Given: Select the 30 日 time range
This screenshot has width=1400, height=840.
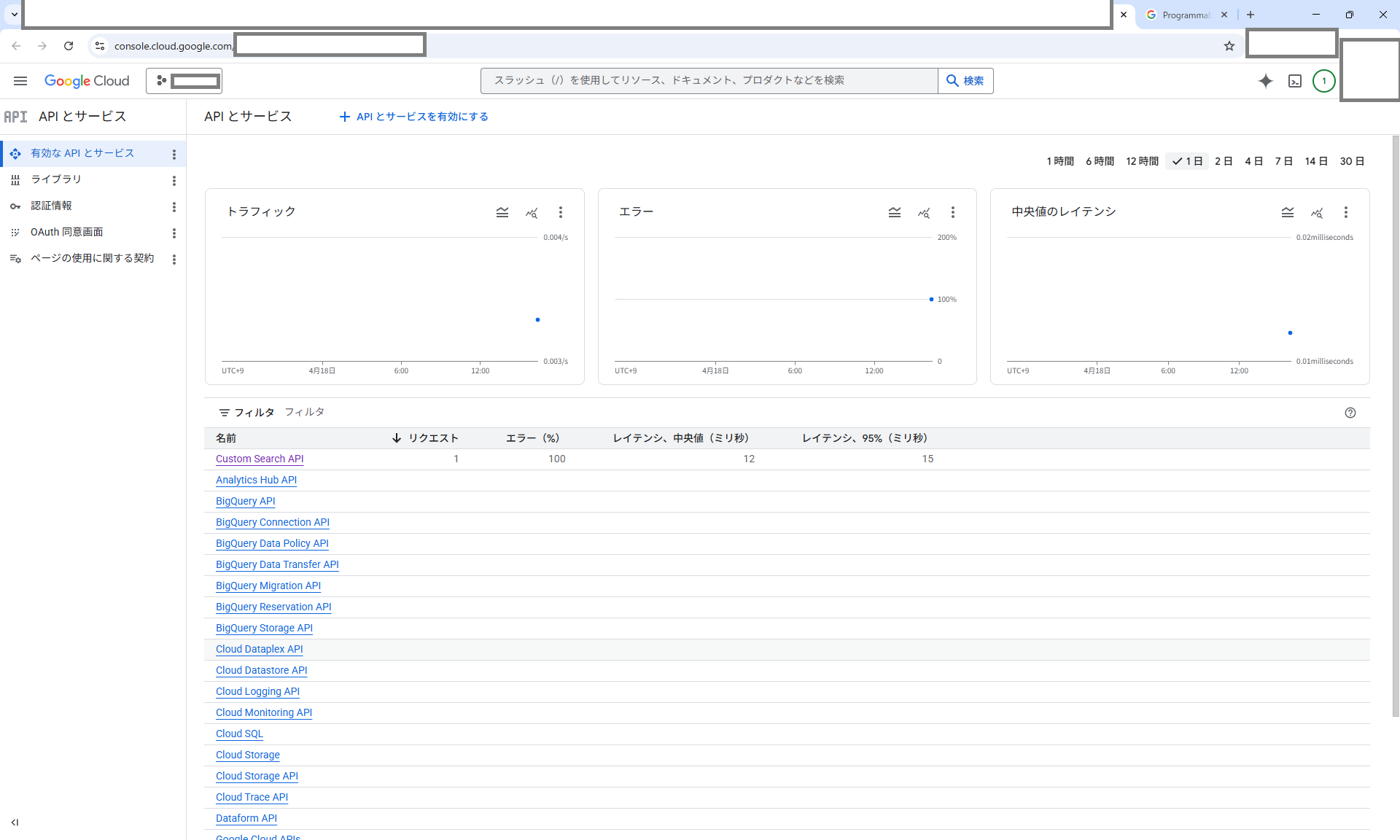Looking at the screenshot, I should (1352, 161).
